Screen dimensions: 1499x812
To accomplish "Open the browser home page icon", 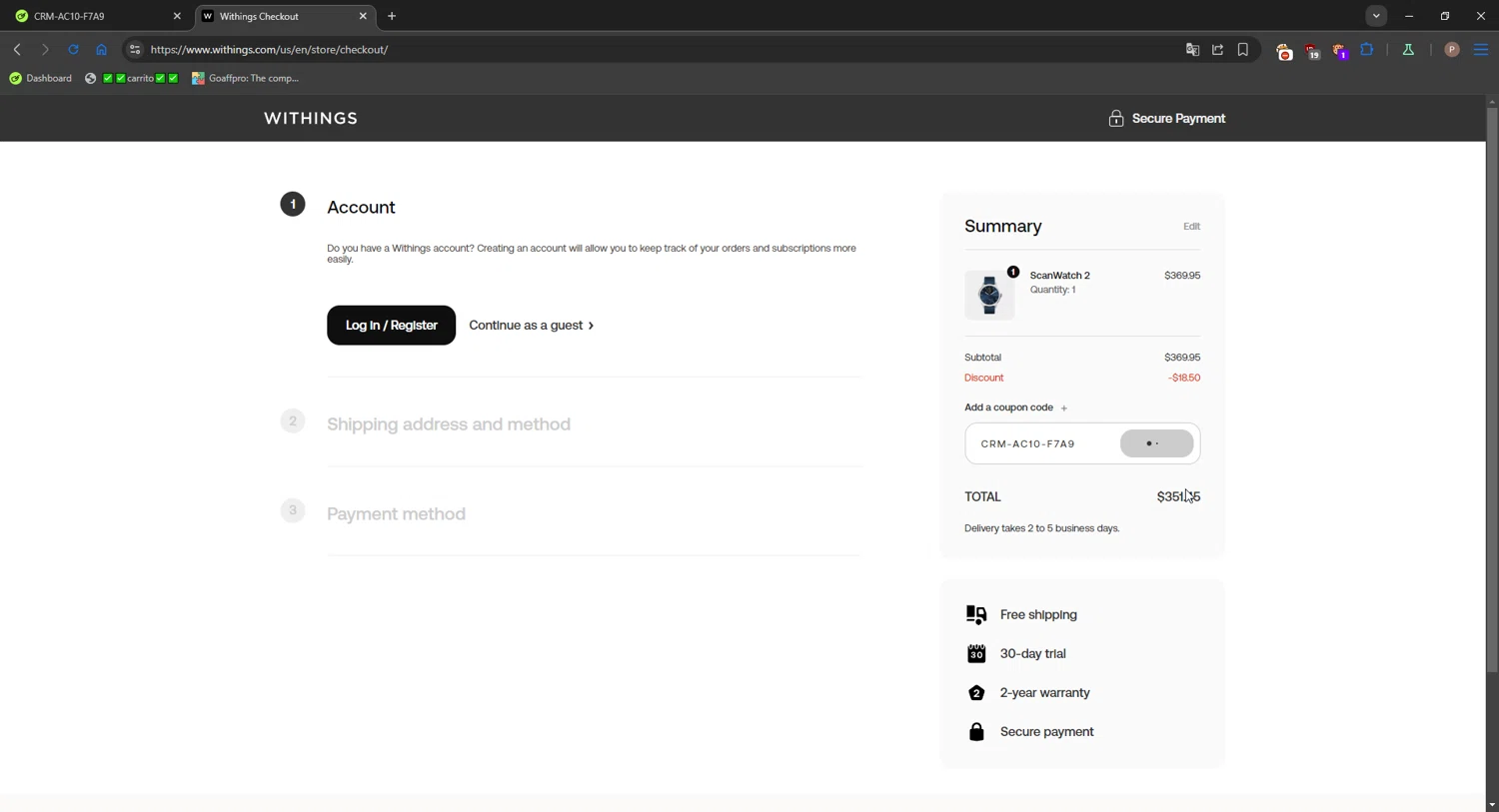I will pyautogui.click(x=102, y=50).
